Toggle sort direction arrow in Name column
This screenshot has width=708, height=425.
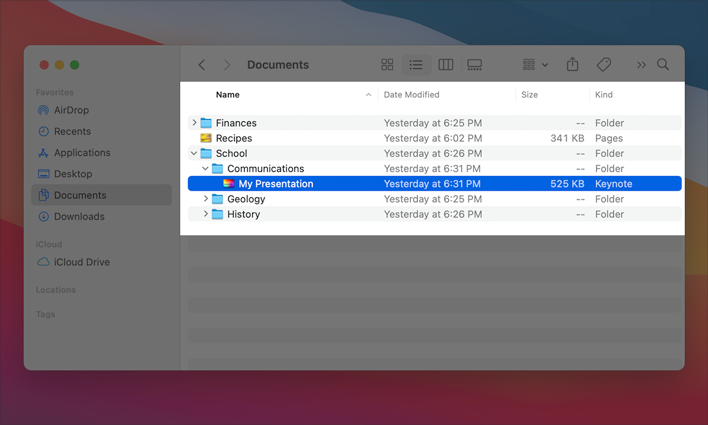point(368,95)
